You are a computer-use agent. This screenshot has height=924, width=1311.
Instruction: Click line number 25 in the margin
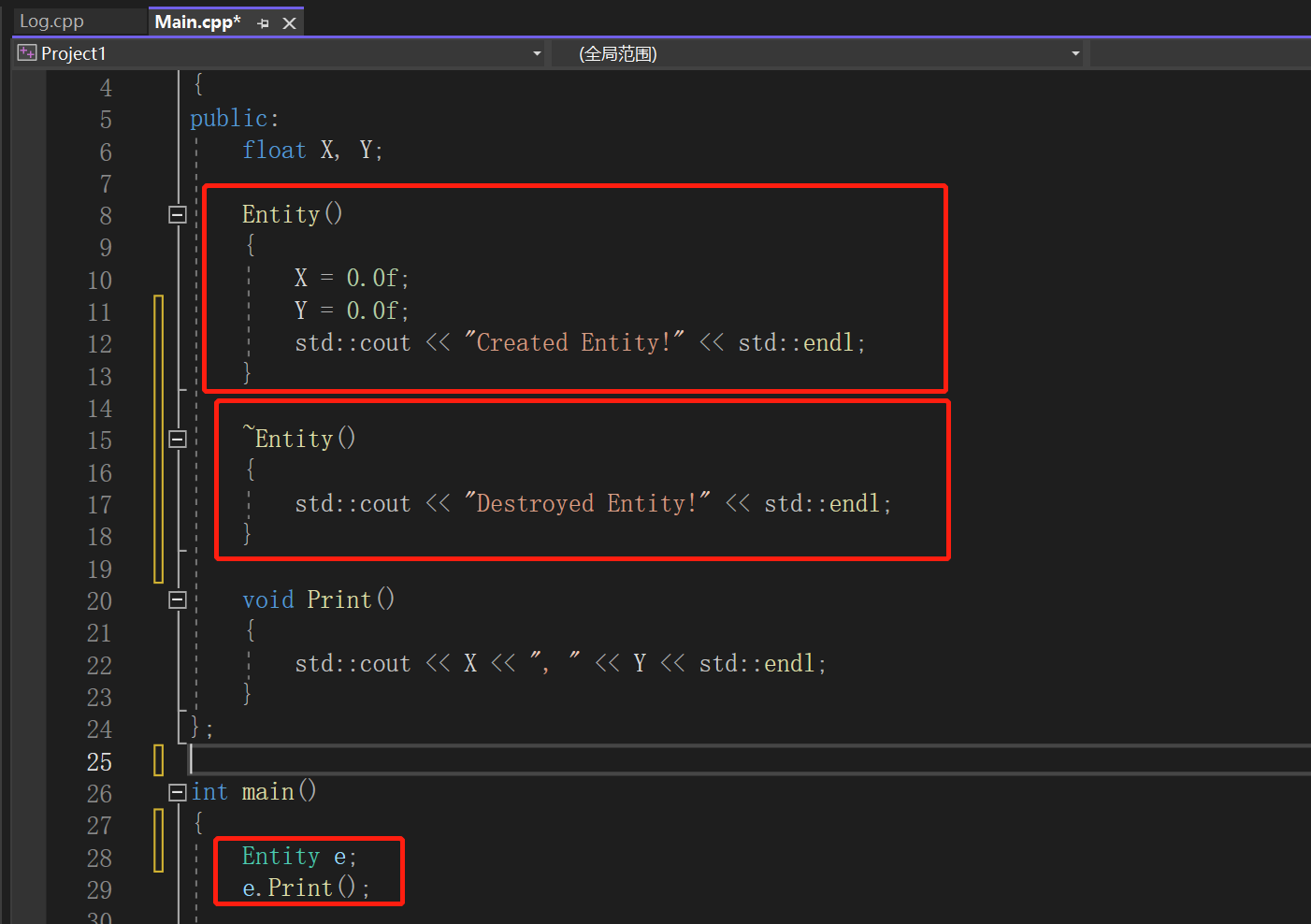click(99, 762)
